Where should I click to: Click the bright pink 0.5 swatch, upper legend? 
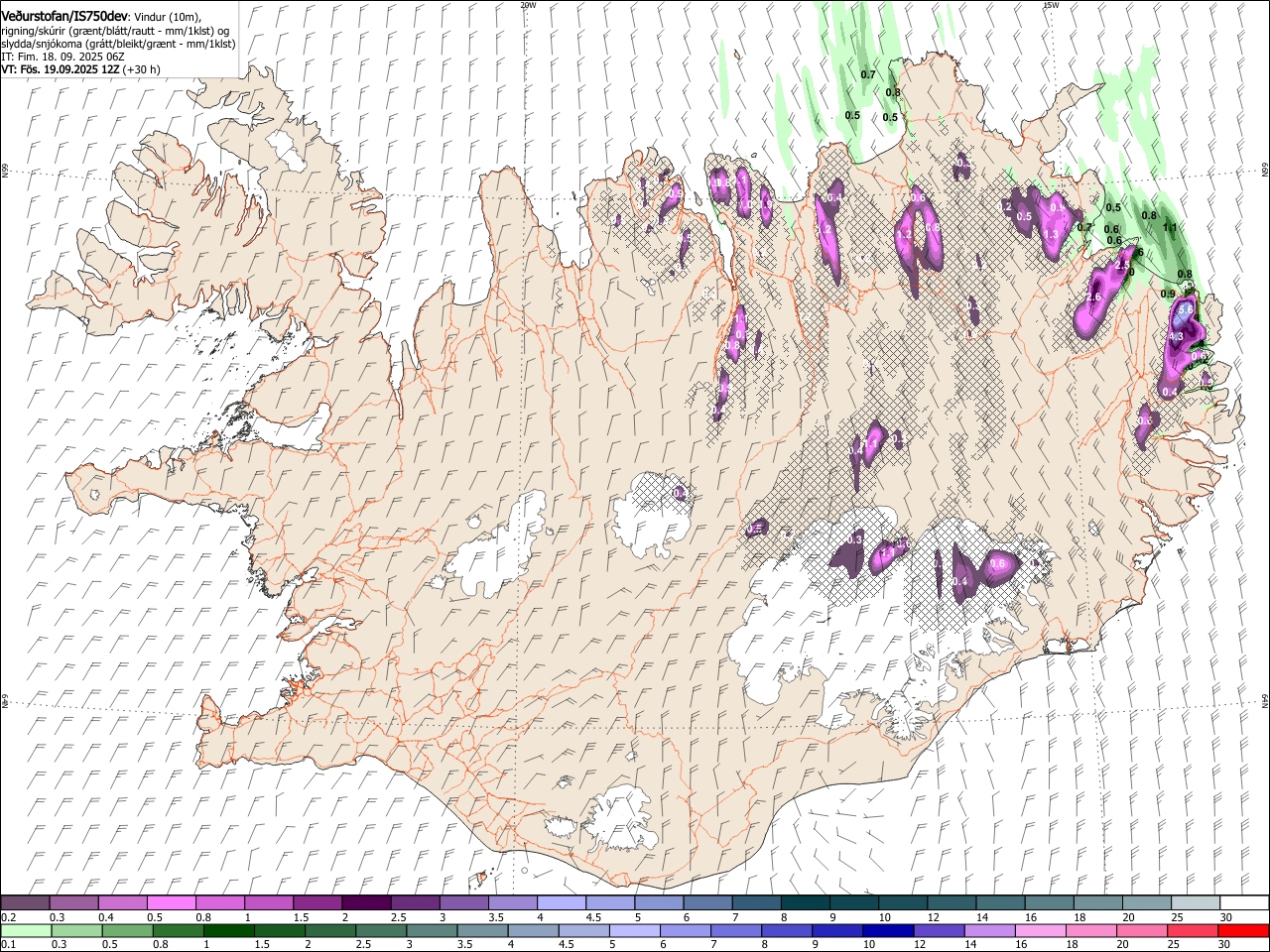point(171,902)
